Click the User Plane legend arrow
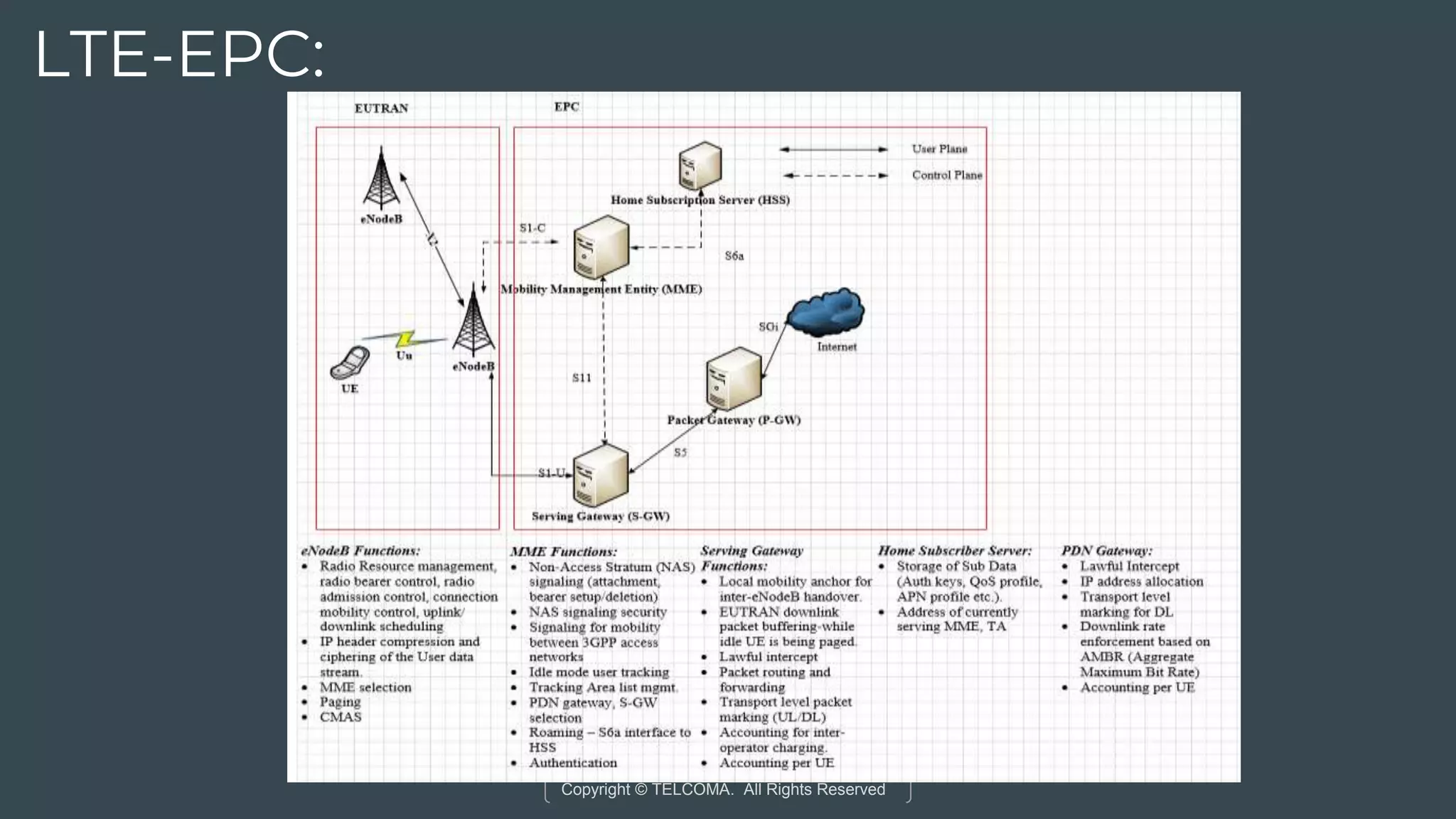The width and height of the screenshot is (1456, 819). pyautogui.click(x=833, y=149)
